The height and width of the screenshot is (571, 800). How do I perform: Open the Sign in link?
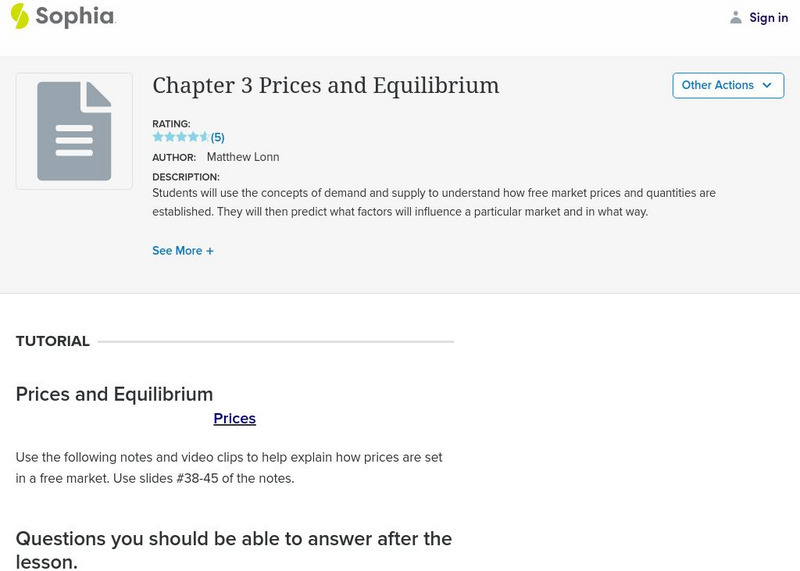tap(768, 17)
